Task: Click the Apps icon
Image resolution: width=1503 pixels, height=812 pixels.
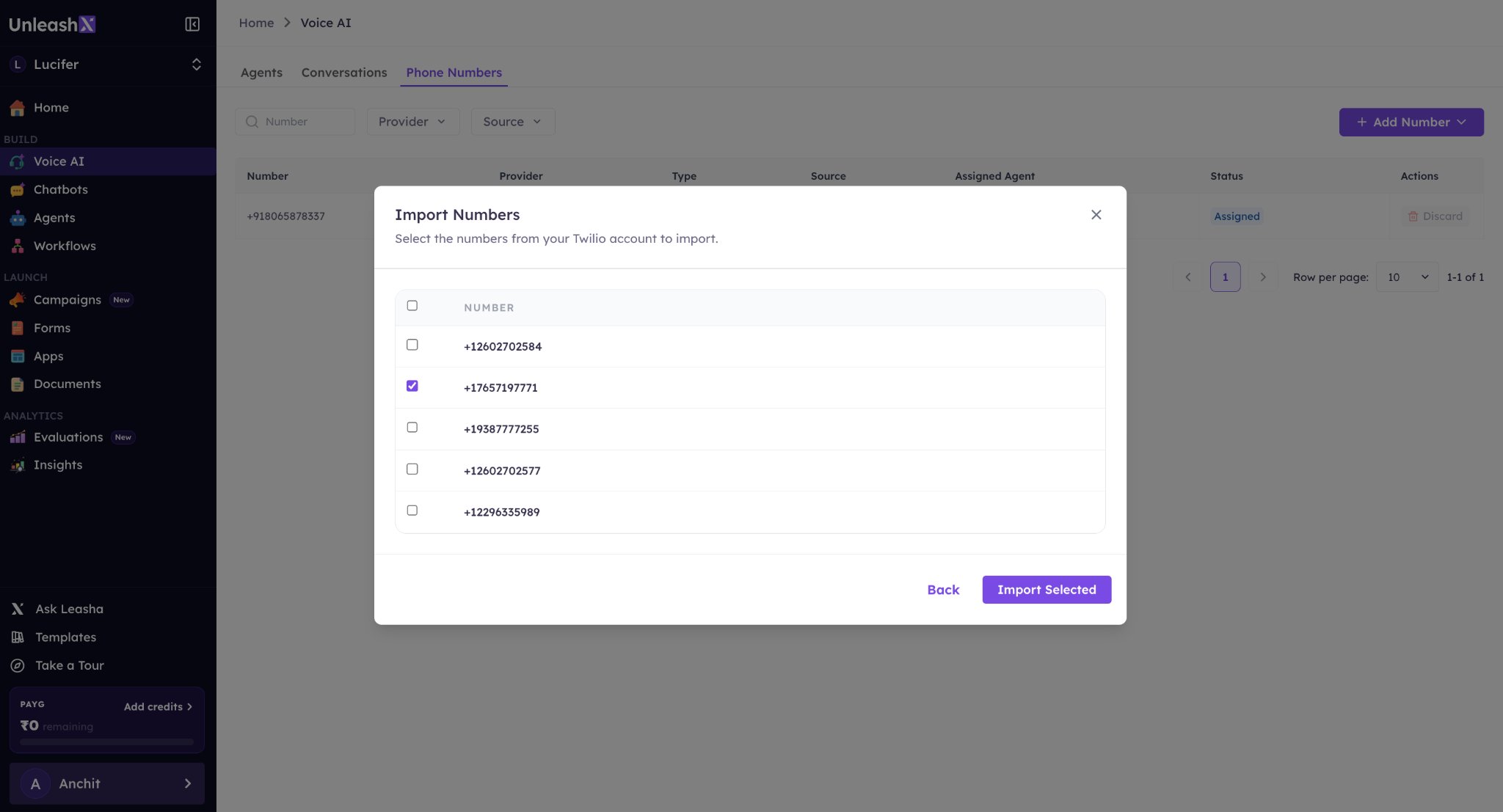Action: pyautogui.click(x=18, y=356)
